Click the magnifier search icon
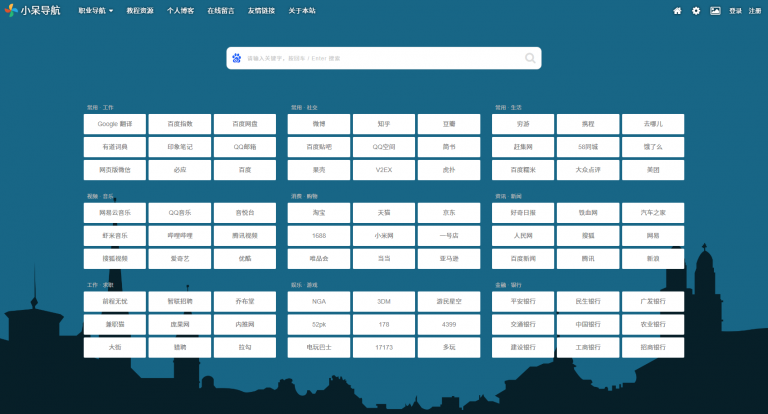This screenshot has width=768, height=414. coord(530,58)
